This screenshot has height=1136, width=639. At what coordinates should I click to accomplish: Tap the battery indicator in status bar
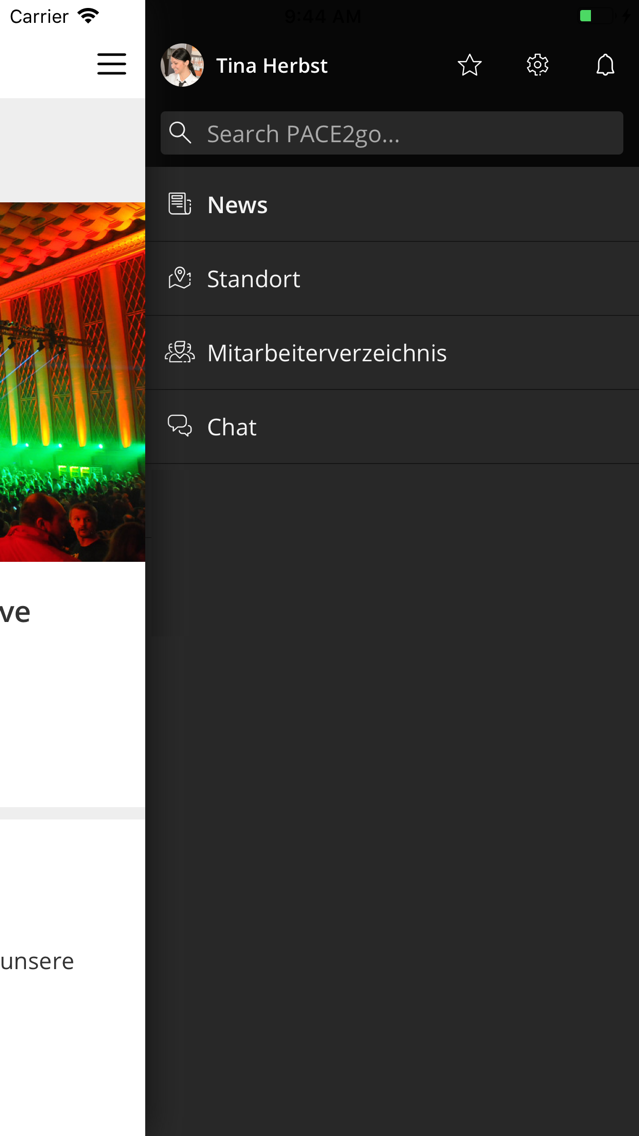pyautogui.click(x=598, y=16)
